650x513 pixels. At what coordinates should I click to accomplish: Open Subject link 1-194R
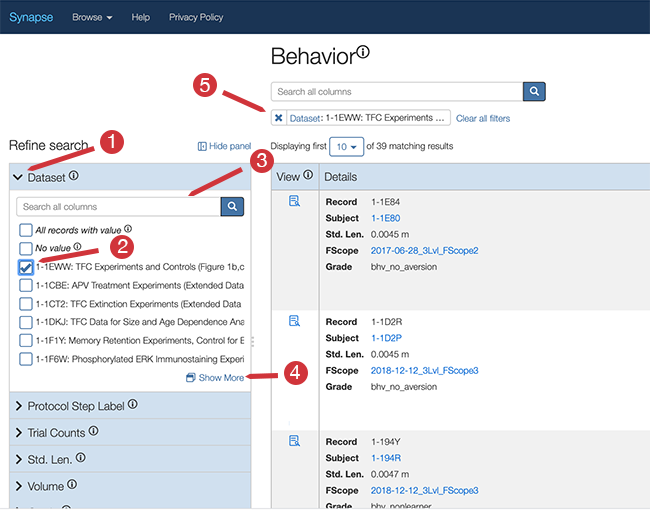coord(386,458)
